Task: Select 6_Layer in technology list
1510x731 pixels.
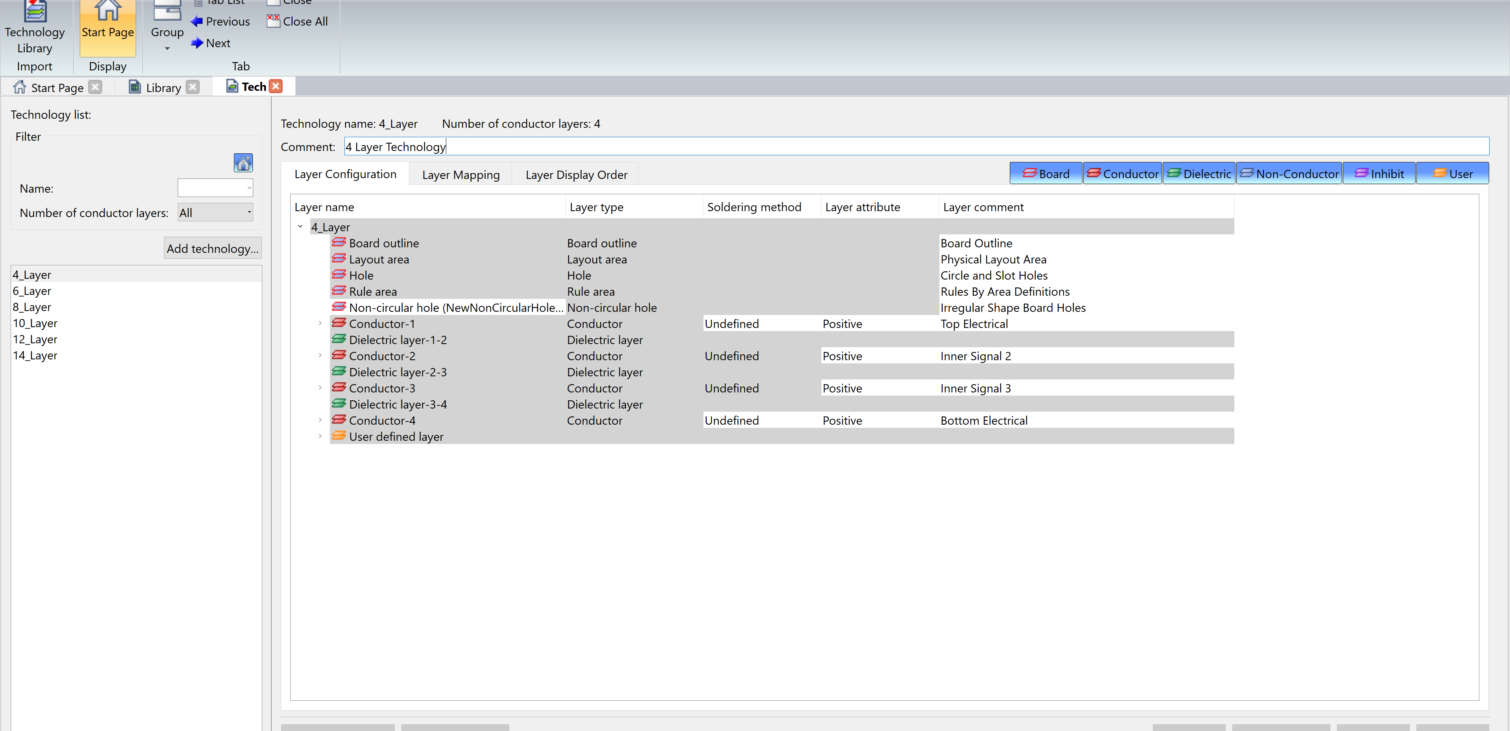Action: click(x=136, y=291)
